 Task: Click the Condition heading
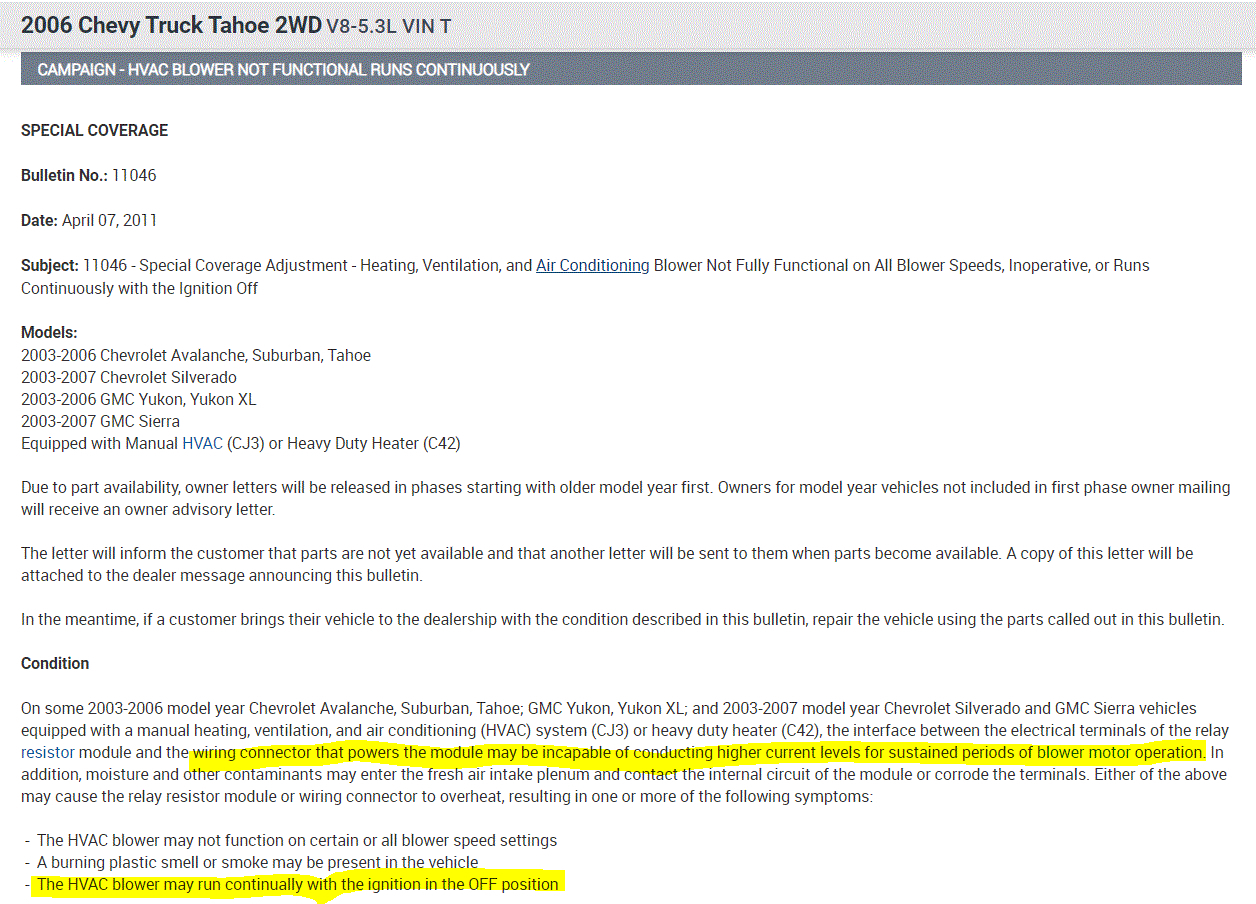[55, 664]
